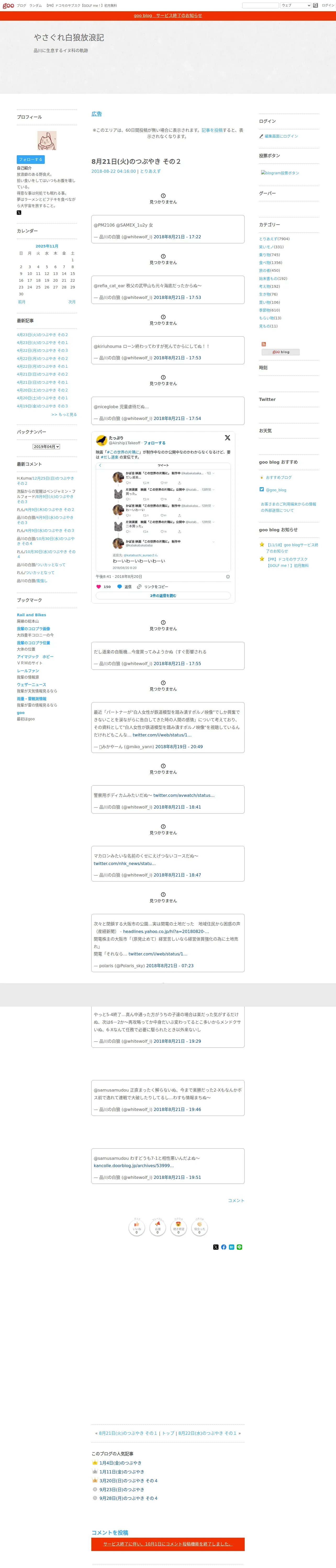Click the トップ link in post navigation
The image size is (336, 1568).
point(168,1433)
